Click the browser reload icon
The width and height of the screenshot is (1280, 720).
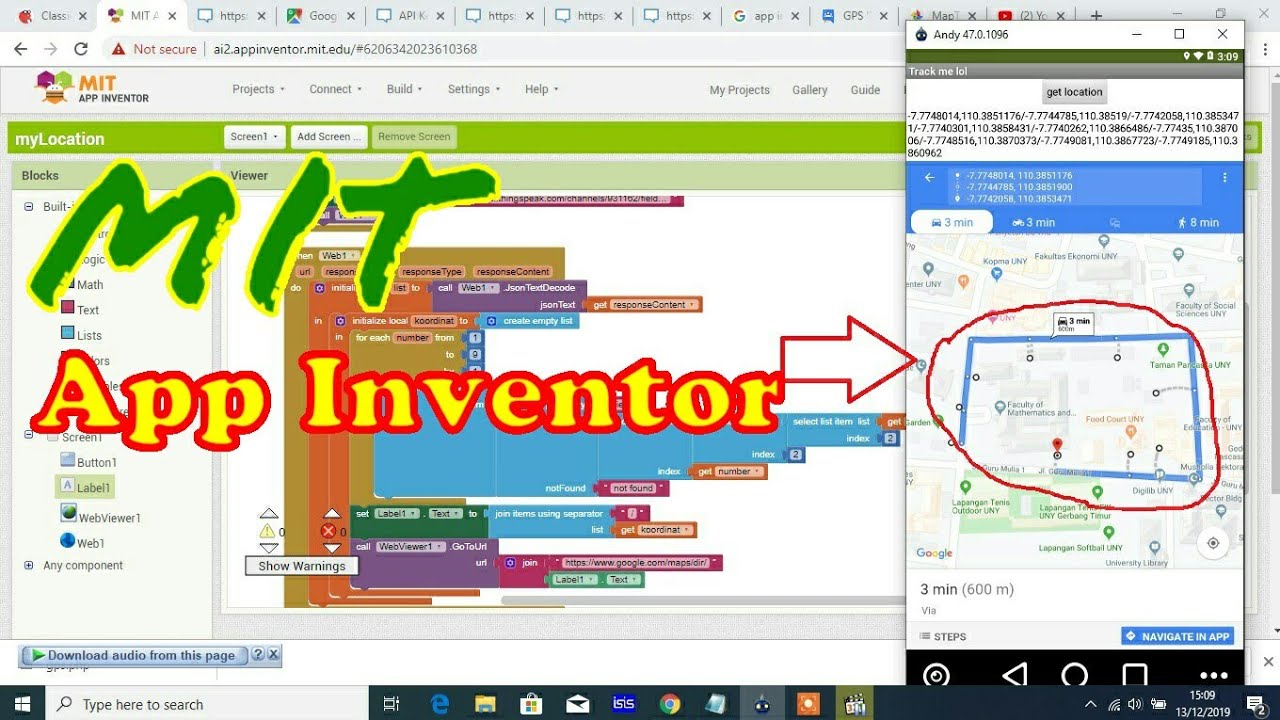click(81, 49)
